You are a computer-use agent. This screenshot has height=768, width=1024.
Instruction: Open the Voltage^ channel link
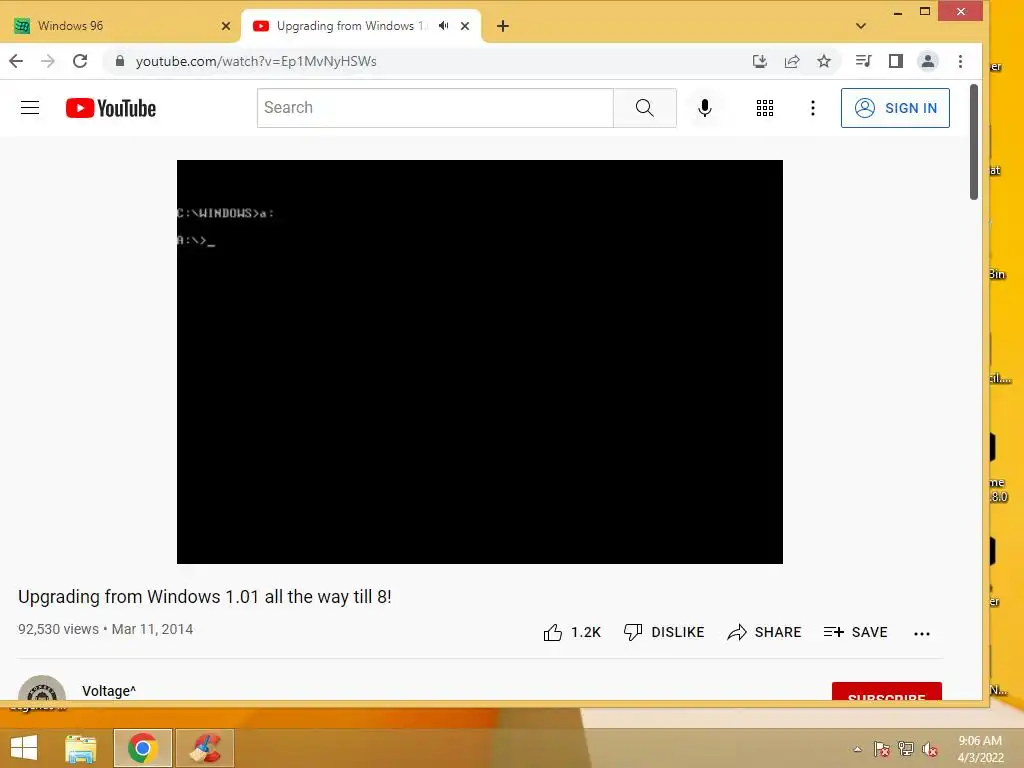pyautogui.click(x=109, y=690)
